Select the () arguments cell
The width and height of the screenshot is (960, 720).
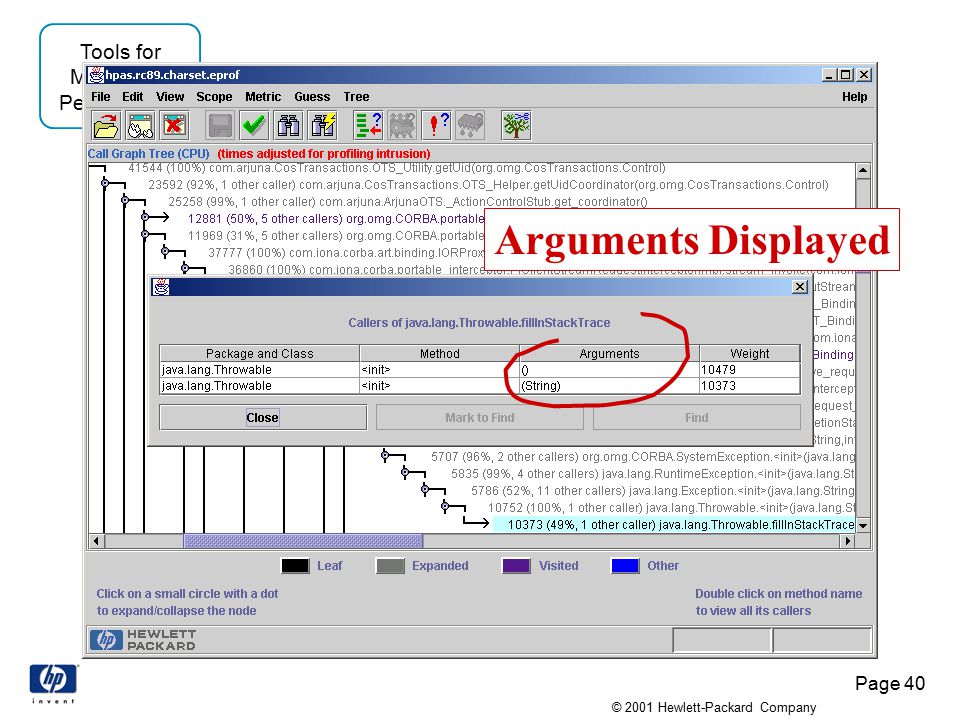609,370
